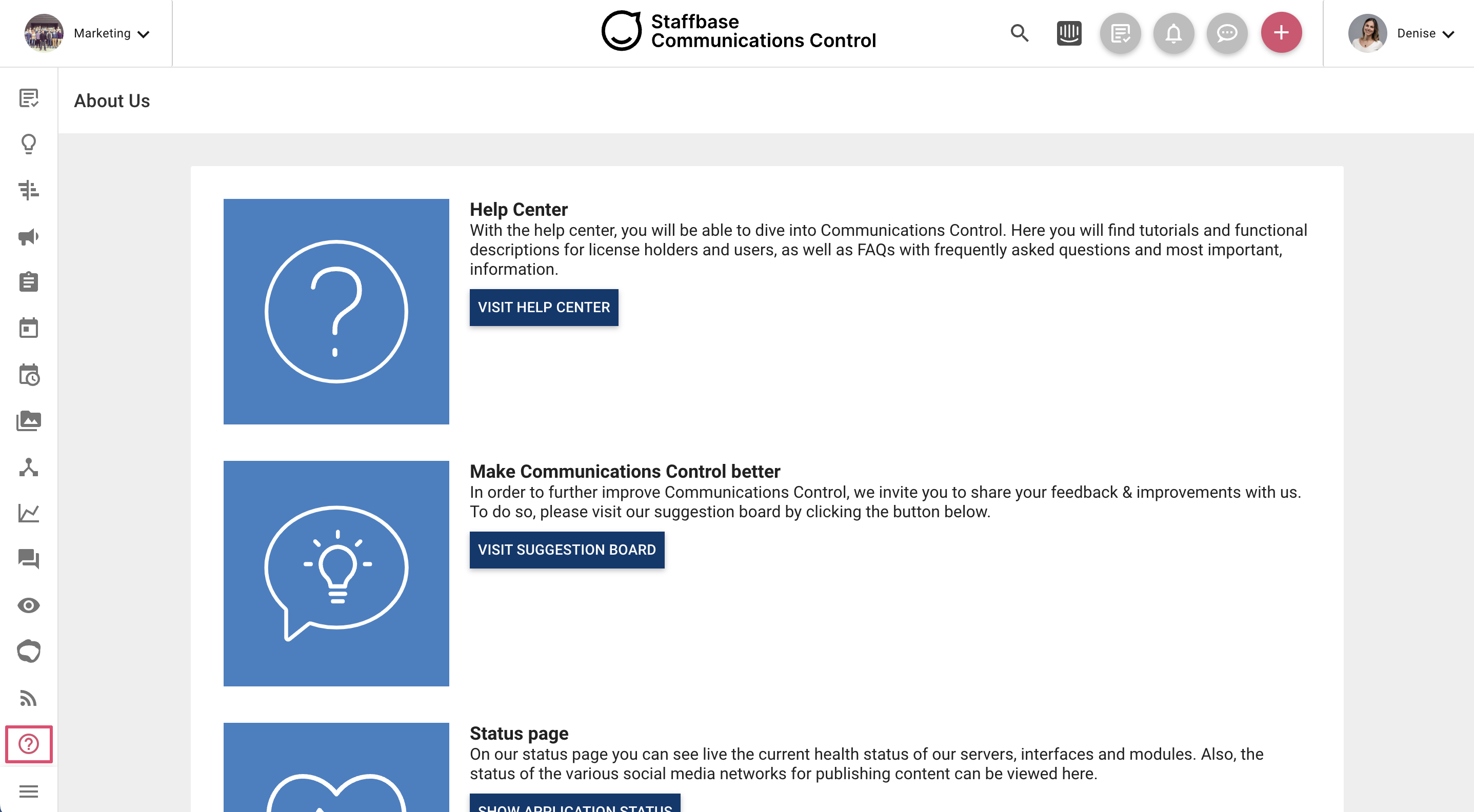
Task: Open the calendar with clock sidebar icon
Action: (x=29, y=375)
